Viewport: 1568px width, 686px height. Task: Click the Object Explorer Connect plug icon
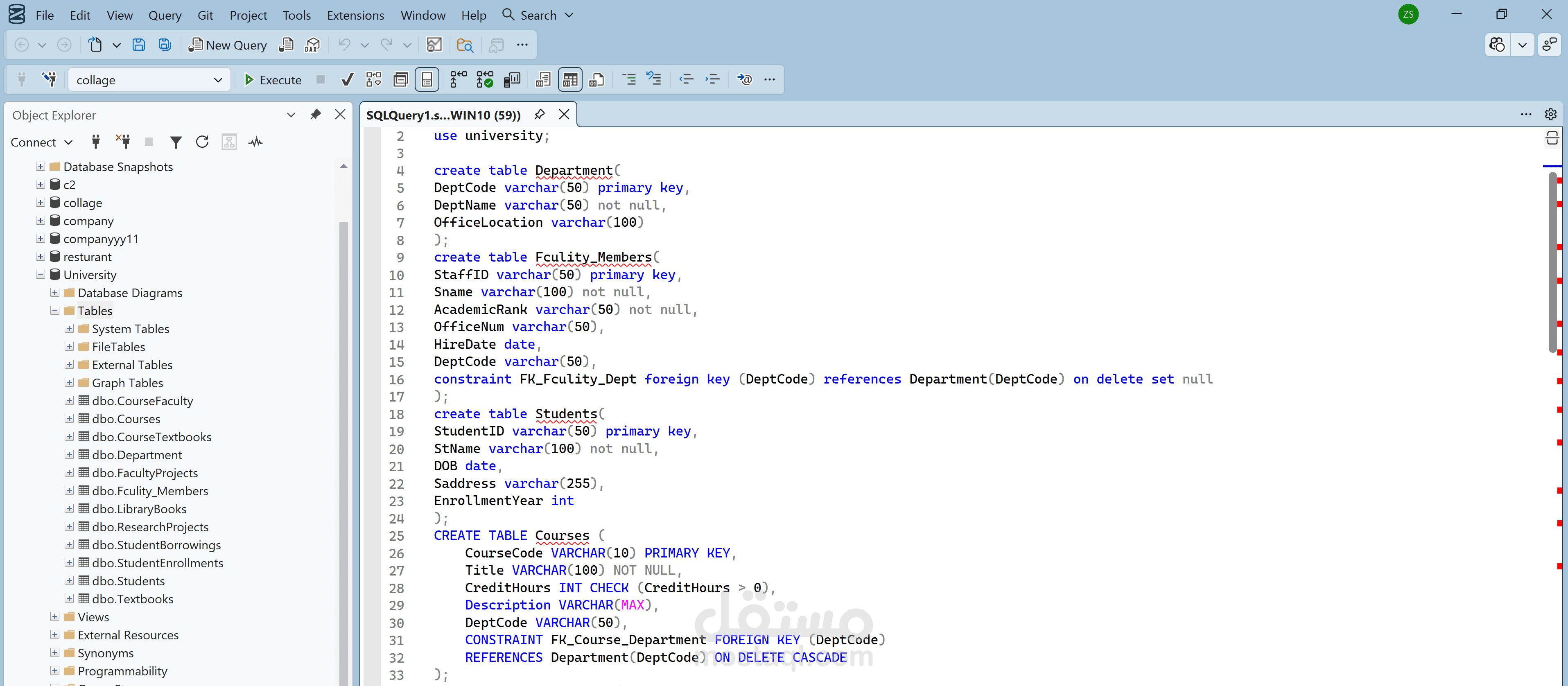tap(95, 142)
